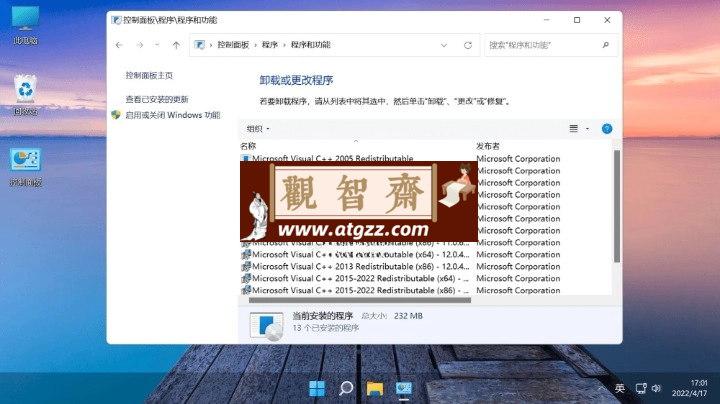
Task: Open File Explorer from taskbar
Action: pyautogui.click(x=375, y=388)
